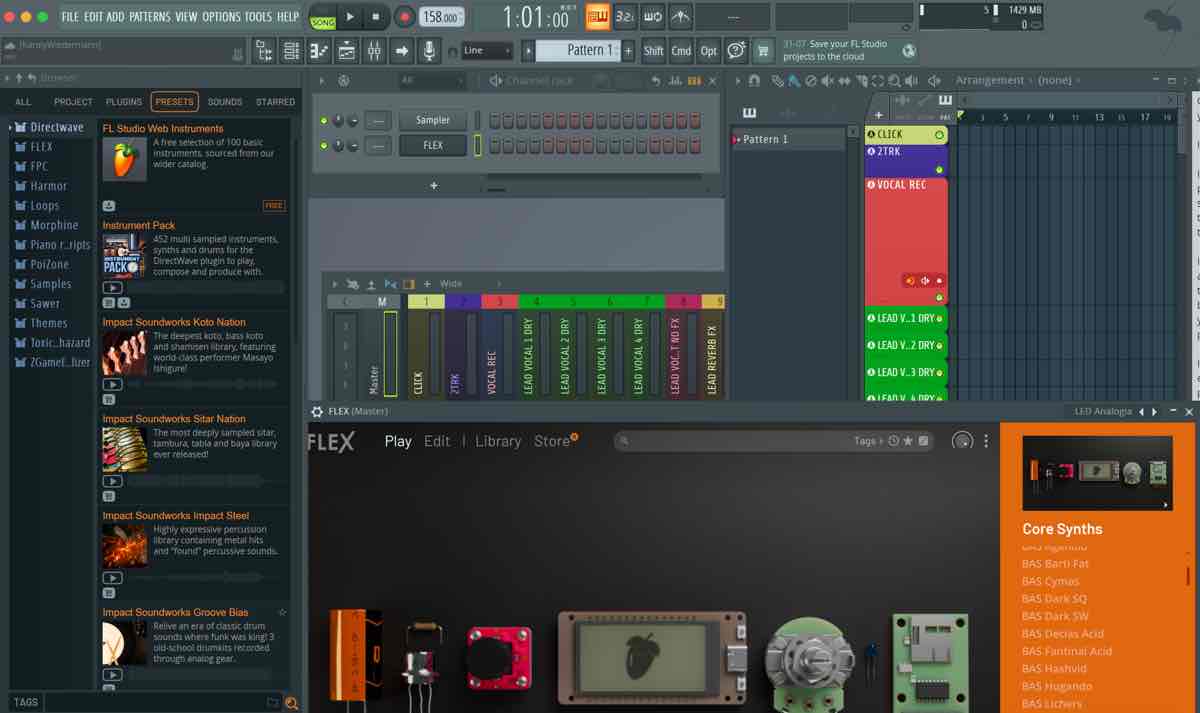
Task: Click the tempo 158.000 display
Action: (441, 17)
